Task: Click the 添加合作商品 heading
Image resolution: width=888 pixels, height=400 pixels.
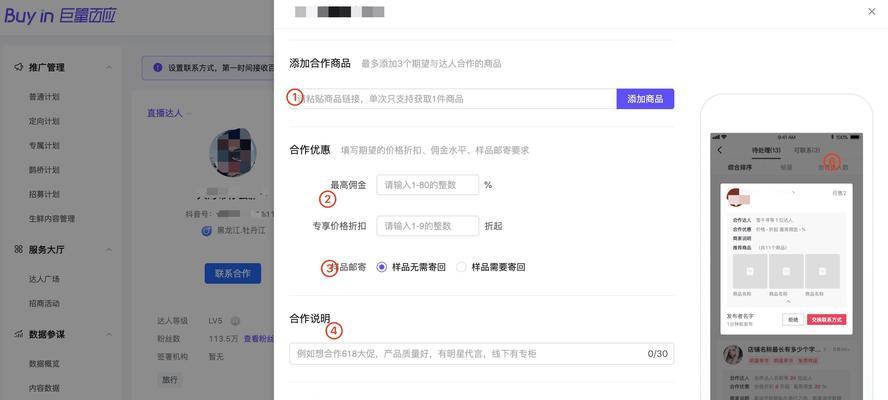Action: click(x=320, y=63)
